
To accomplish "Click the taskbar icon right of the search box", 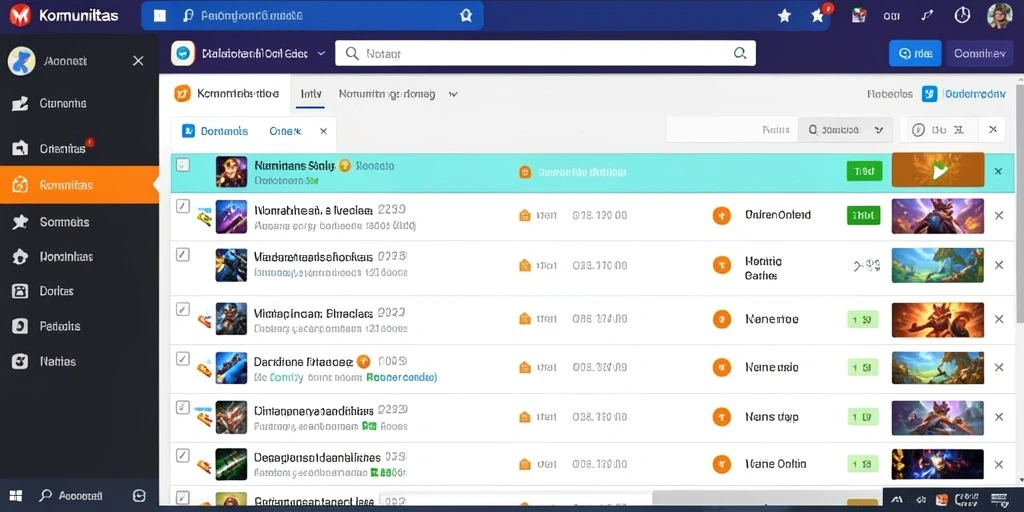I will click(x=139, y=496).
